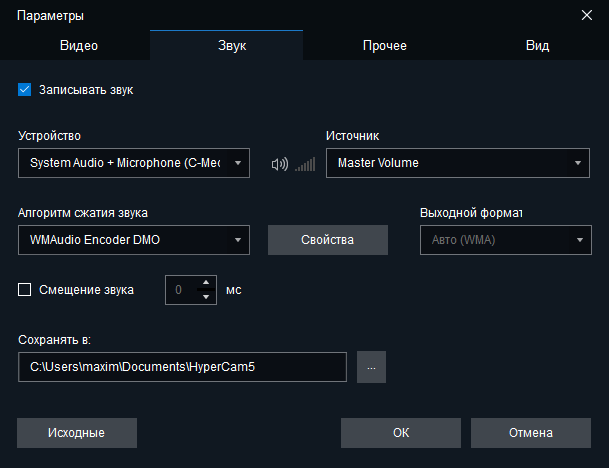Click the Свойства button

327,240
